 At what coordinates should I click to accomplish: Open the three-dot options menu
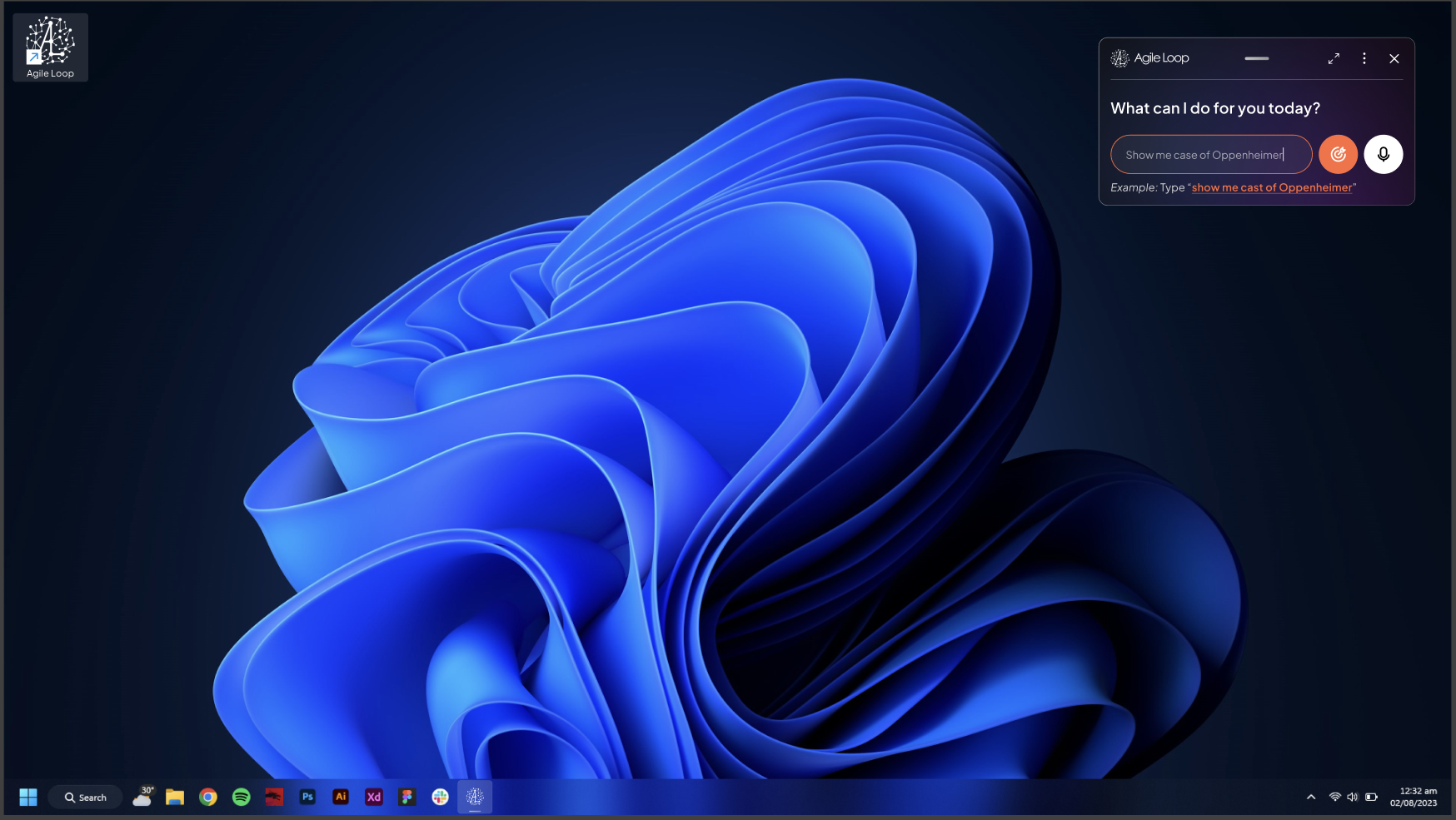tap(1364, 58)
